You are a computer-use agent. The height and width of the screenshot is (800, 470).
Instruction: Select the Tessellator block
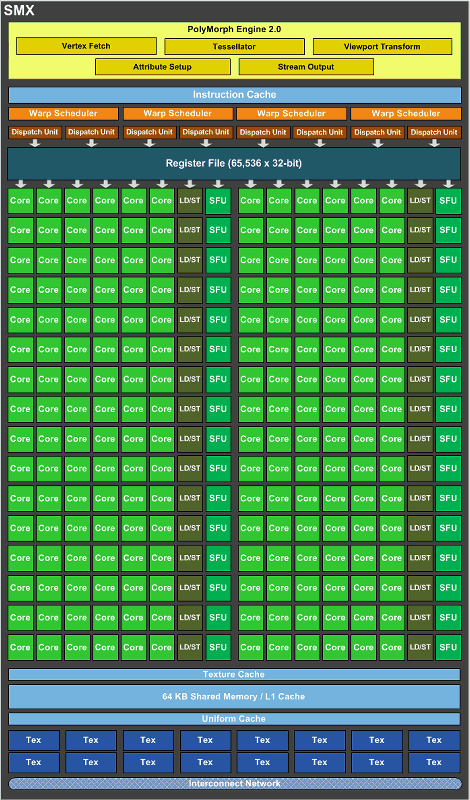[234, 46]
